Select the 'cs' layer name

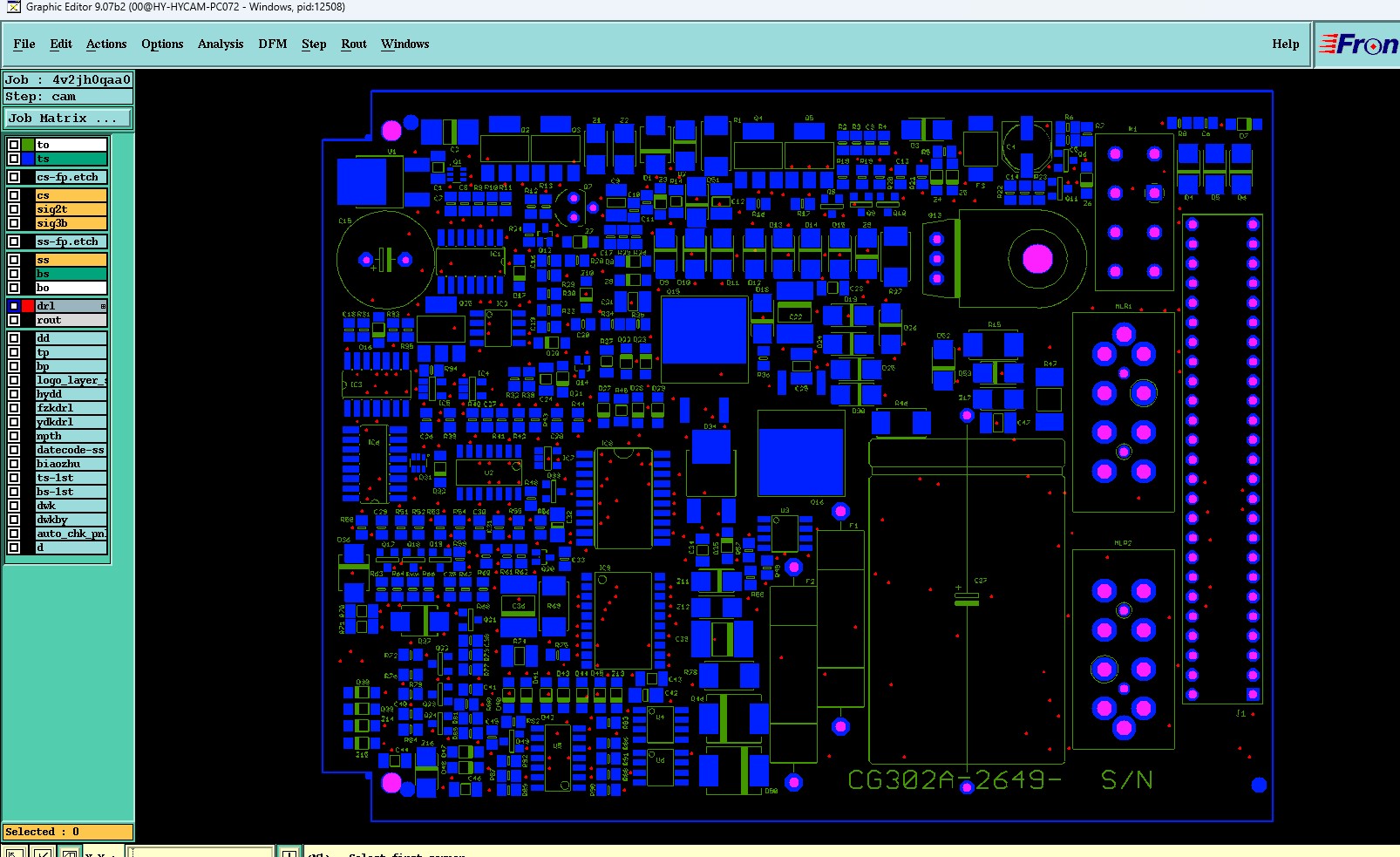71,195
